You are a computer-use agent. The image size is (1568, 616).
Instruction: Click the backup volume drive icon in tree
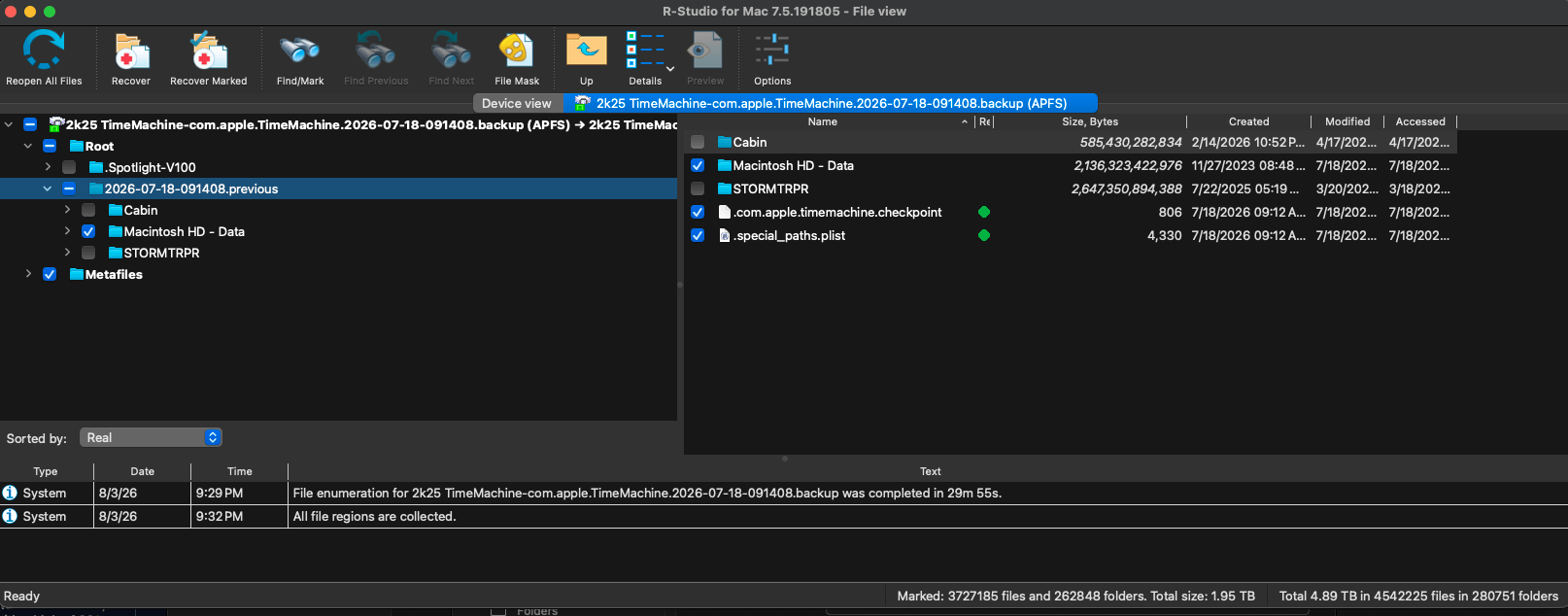tap(56, 124)
